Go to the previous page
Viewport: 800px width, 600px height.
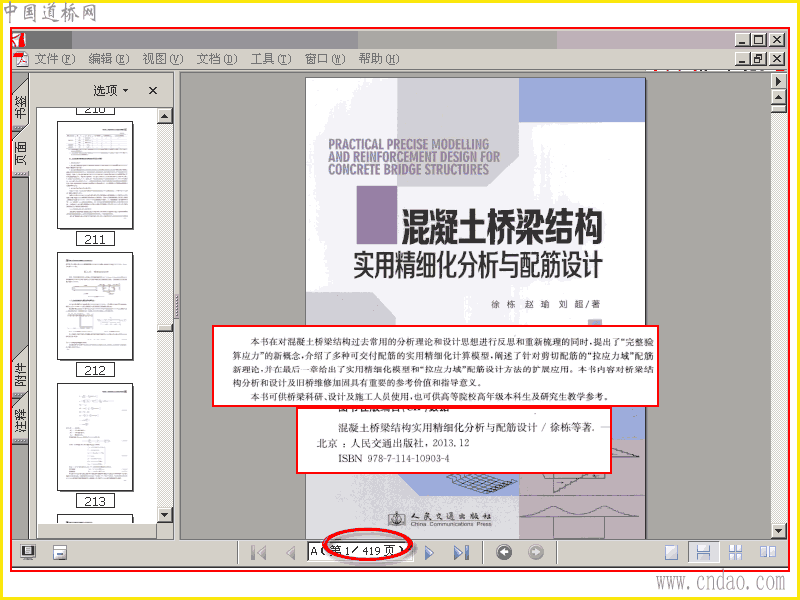click(x=291, y=553)
